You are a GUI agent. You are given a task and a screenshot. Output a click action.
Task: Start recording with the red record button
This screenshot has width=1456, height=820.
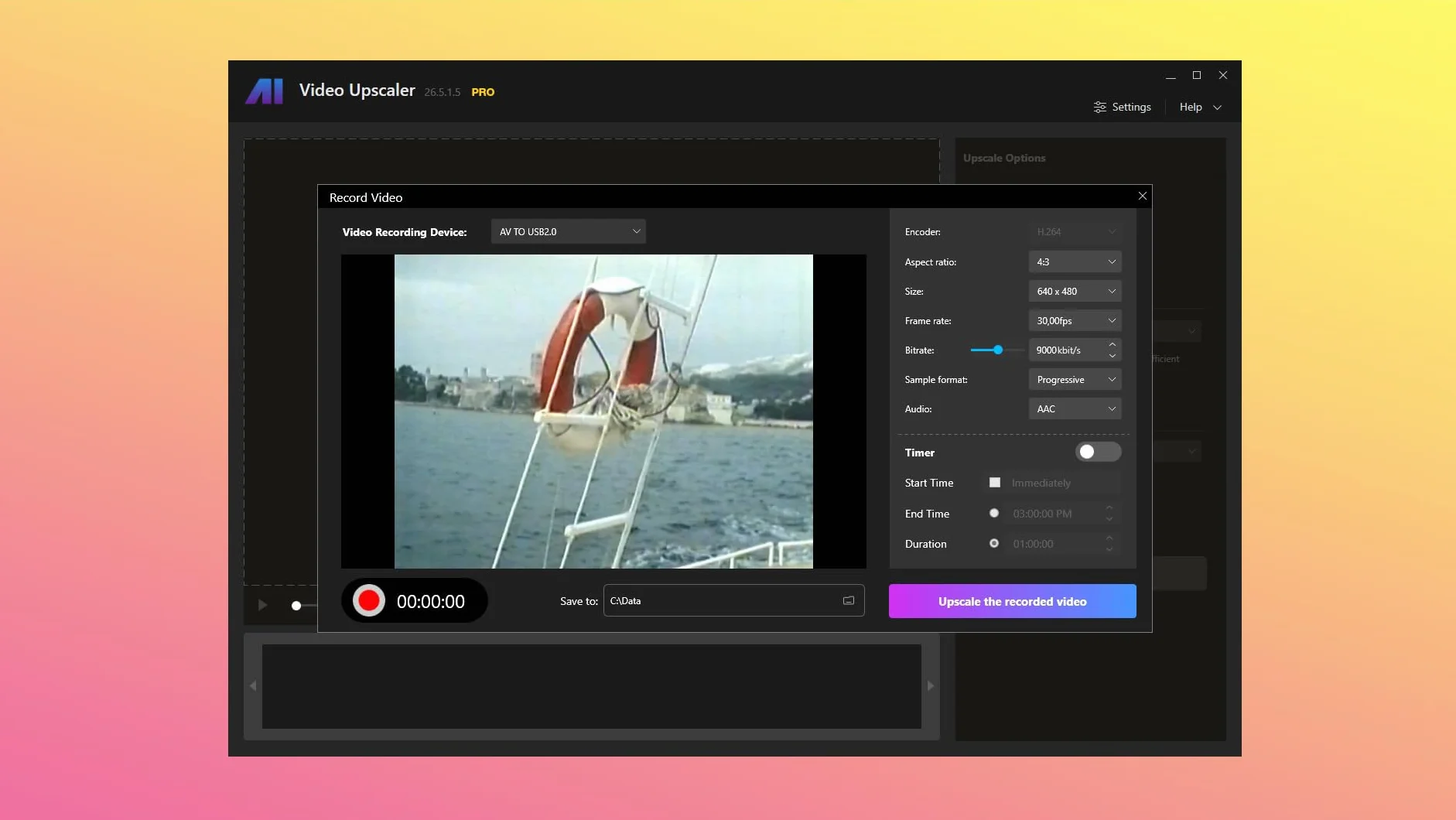369,601
